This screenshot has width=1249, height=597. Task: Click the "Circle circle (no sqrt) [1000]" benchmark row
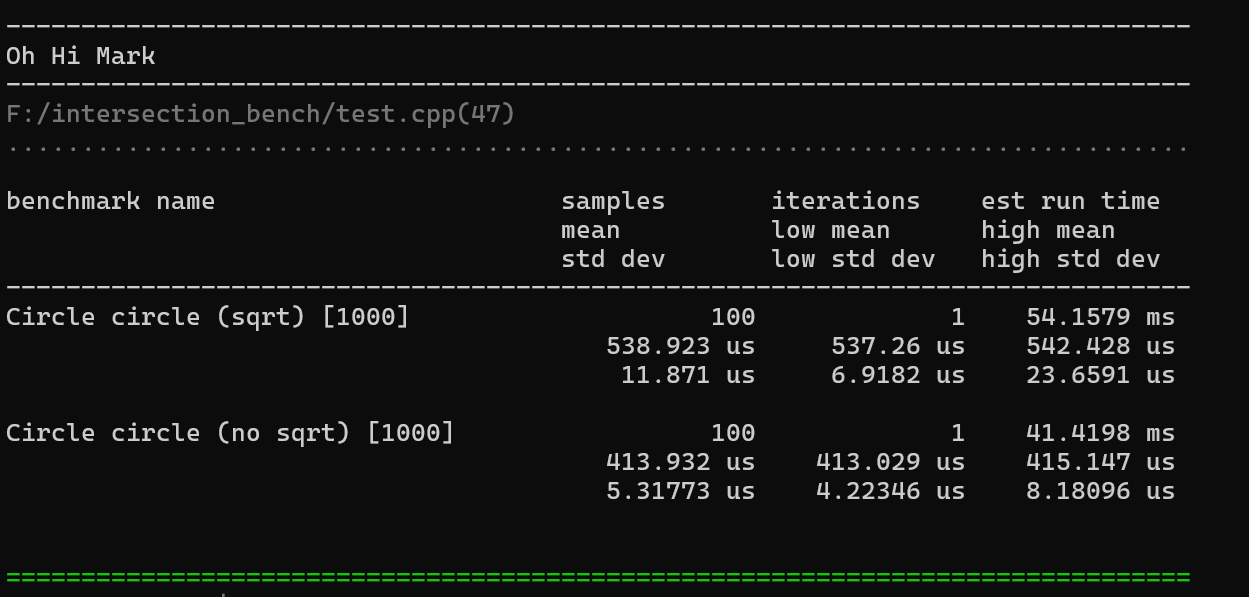tap(230, 434)
